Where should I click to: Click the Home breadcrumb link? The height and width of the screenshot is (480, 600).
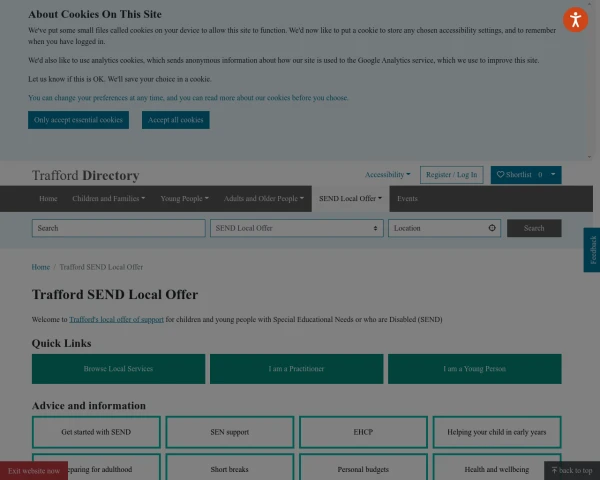coord(40,267)
